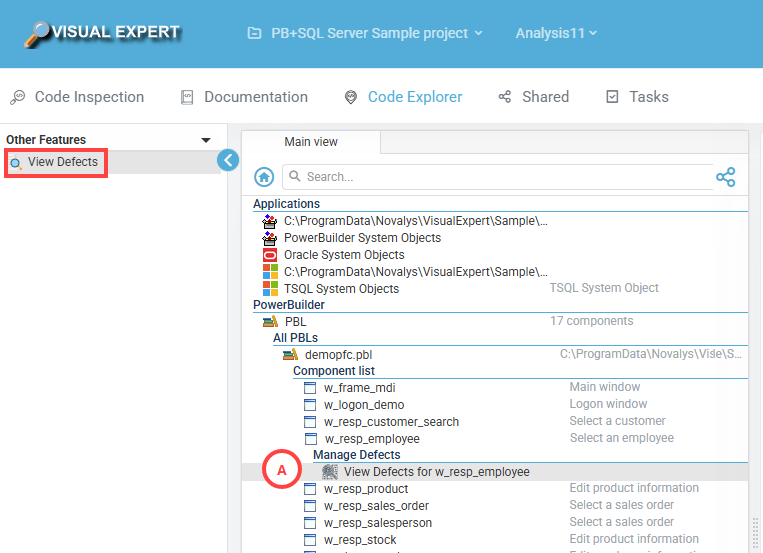Click the PBL books icon
The image size is (763, 553).
(x=270, y=322)
